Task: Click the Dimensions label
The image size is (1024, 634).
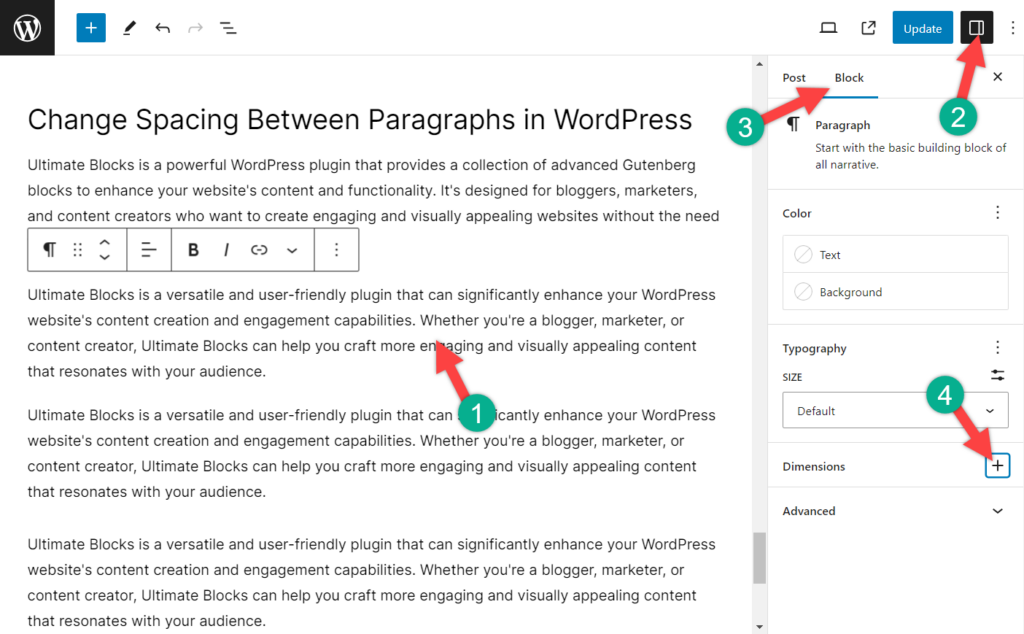Action: coord(814,466)
